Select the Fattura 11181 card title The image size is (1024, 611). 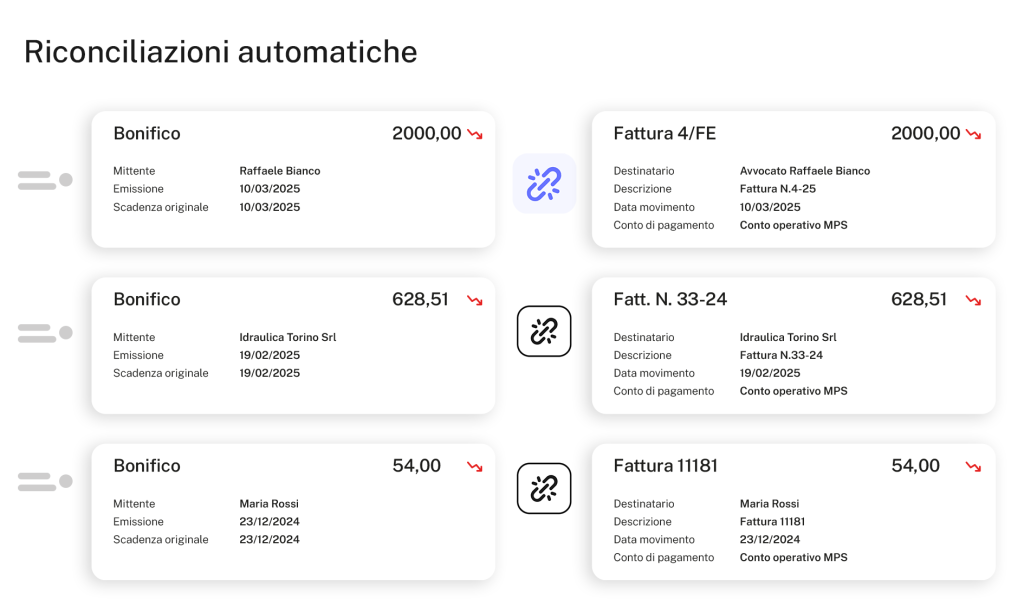(665, 466)
